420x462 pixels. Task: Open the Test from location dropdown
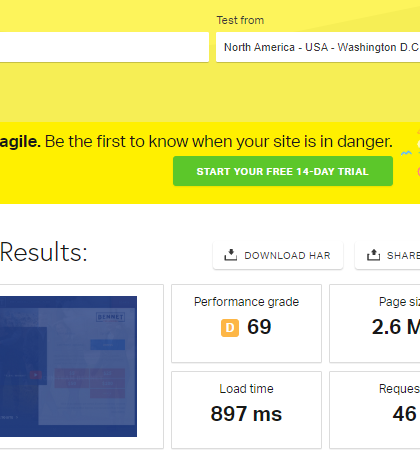(318, 47)
